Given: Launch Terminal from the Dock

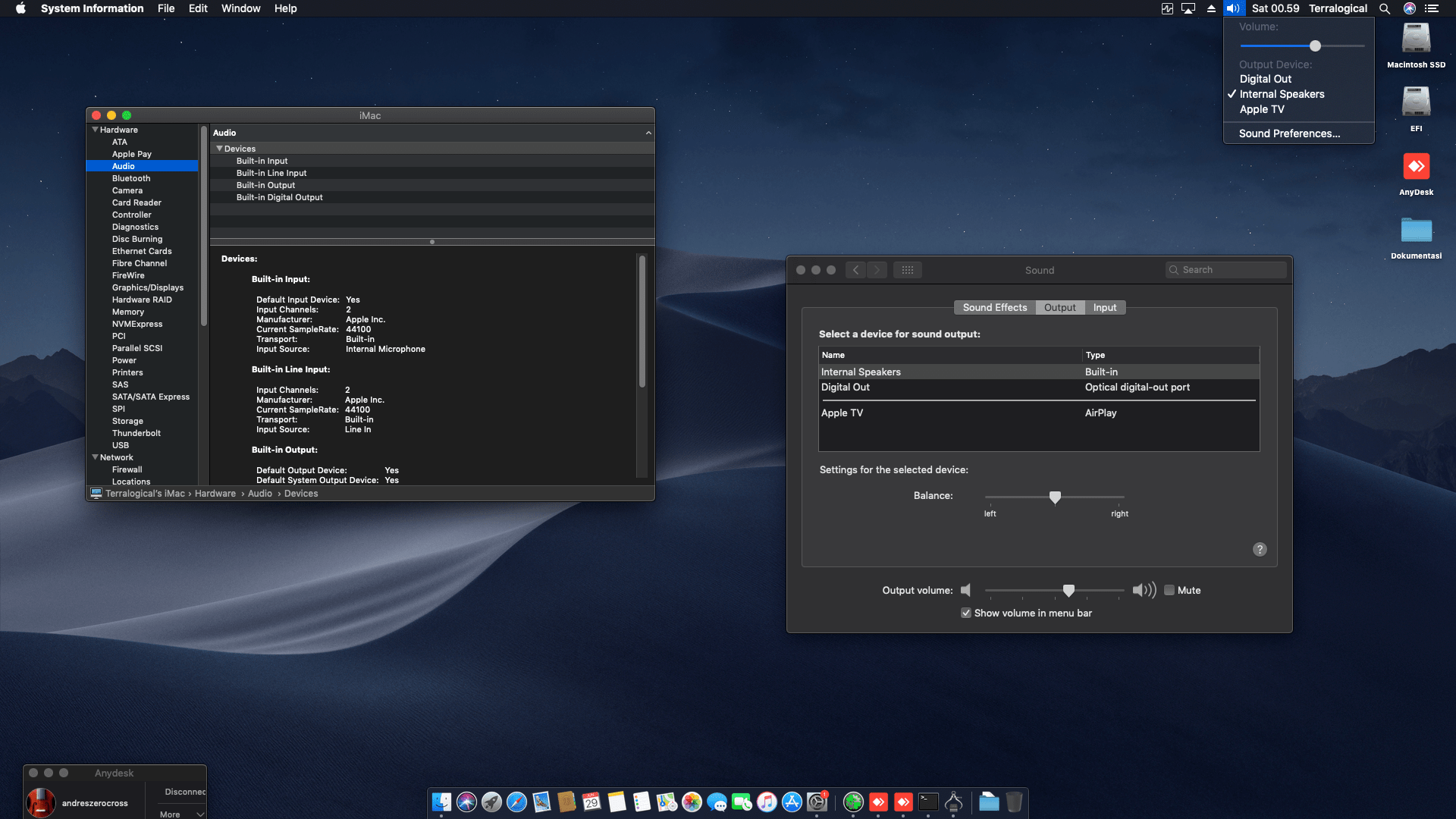Looking at the screenshot, I should click(927, 802).
